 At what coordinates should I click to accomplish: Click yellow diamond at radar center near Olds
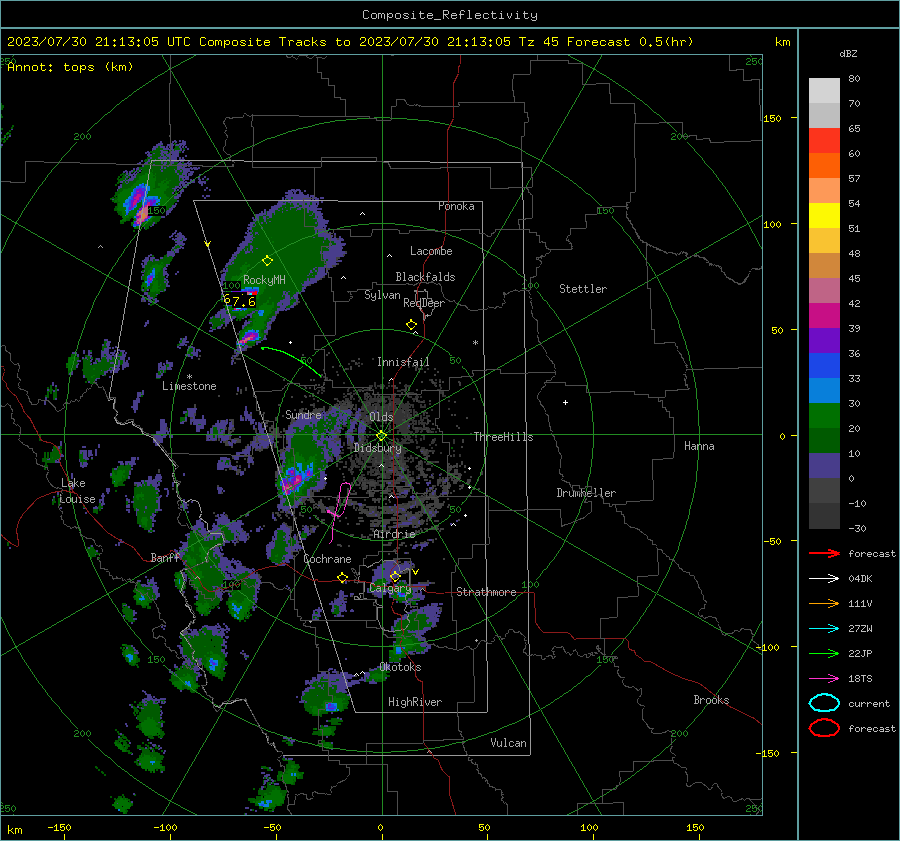click(381, 436)
